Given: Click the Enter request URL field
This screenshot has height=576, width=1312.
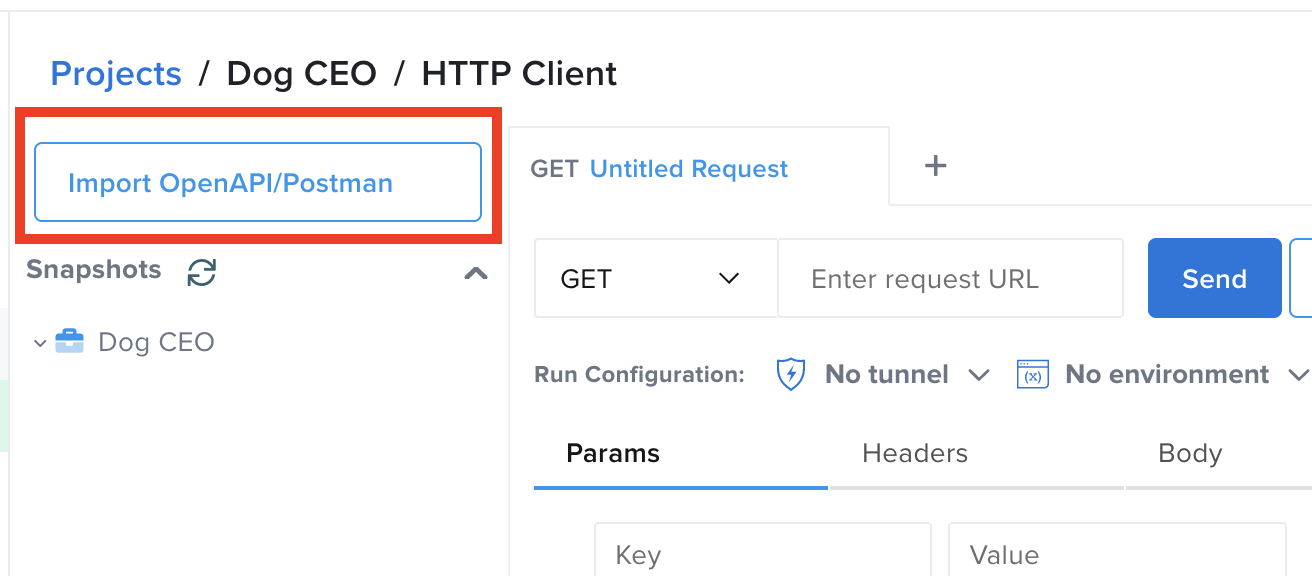Looking at the screenshot, I should point(950,278).
